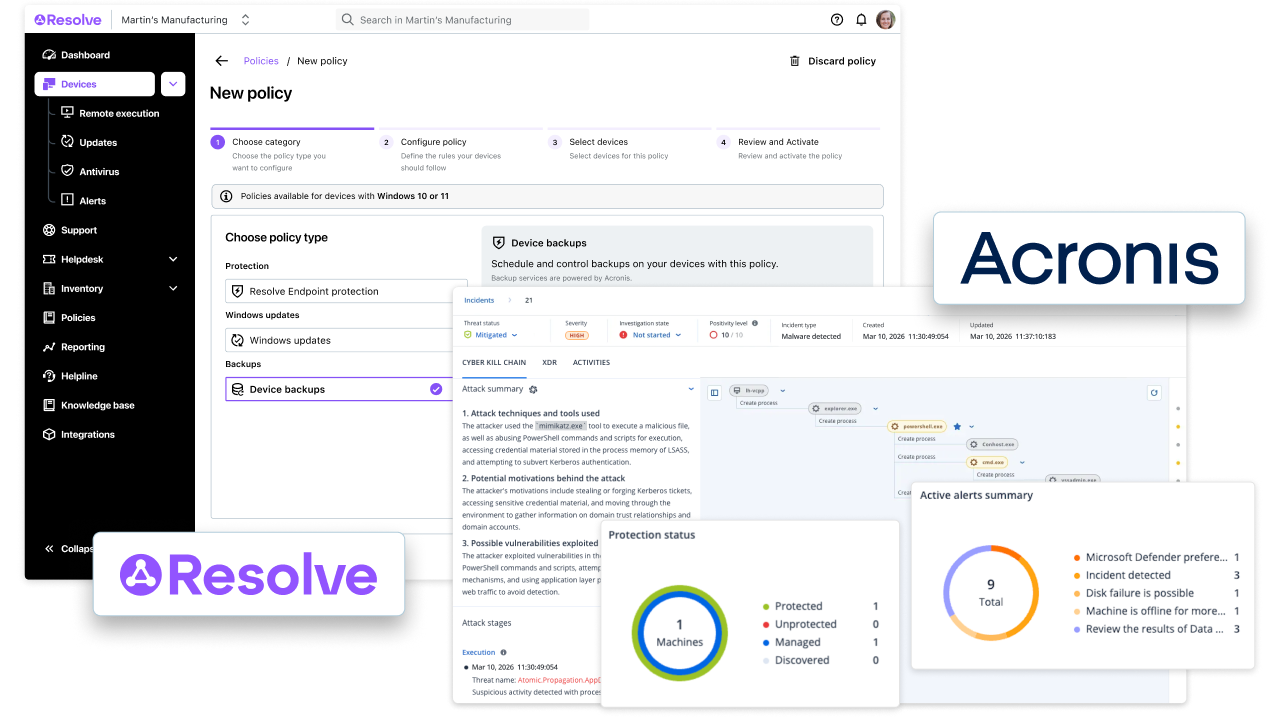Open the Threat status Mitigated dropdown

coord(490,335)
